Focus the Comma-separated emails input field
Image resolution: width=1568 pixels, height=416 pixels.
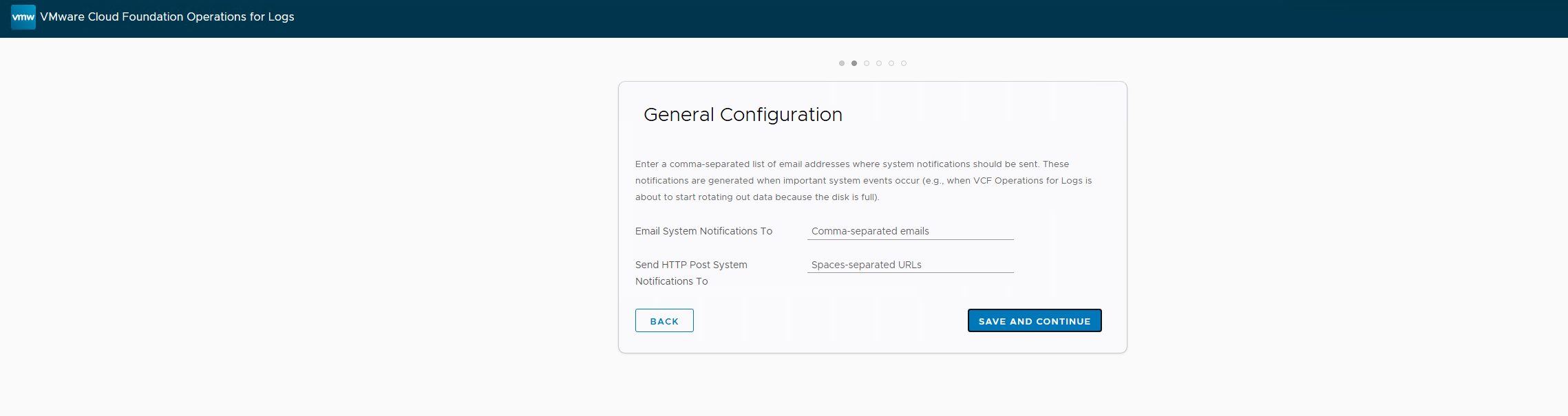[x=909, y=231]
